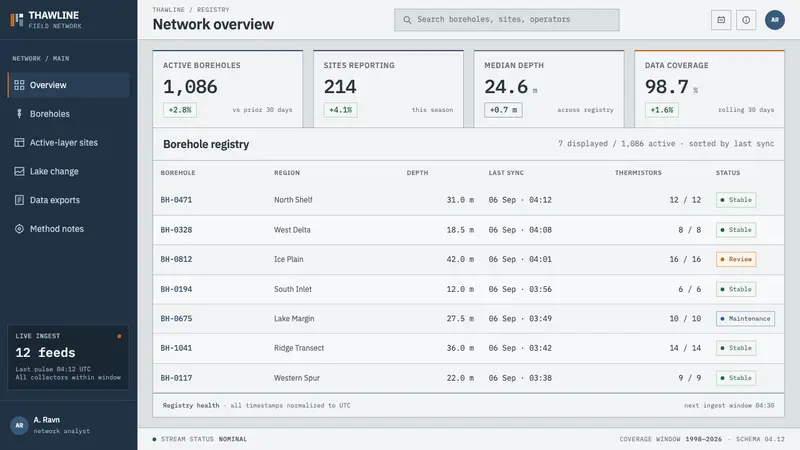This screenshot has height=450, width=800.
Task: Click the A. Ravn user name
Action: (x=46, y=420)
